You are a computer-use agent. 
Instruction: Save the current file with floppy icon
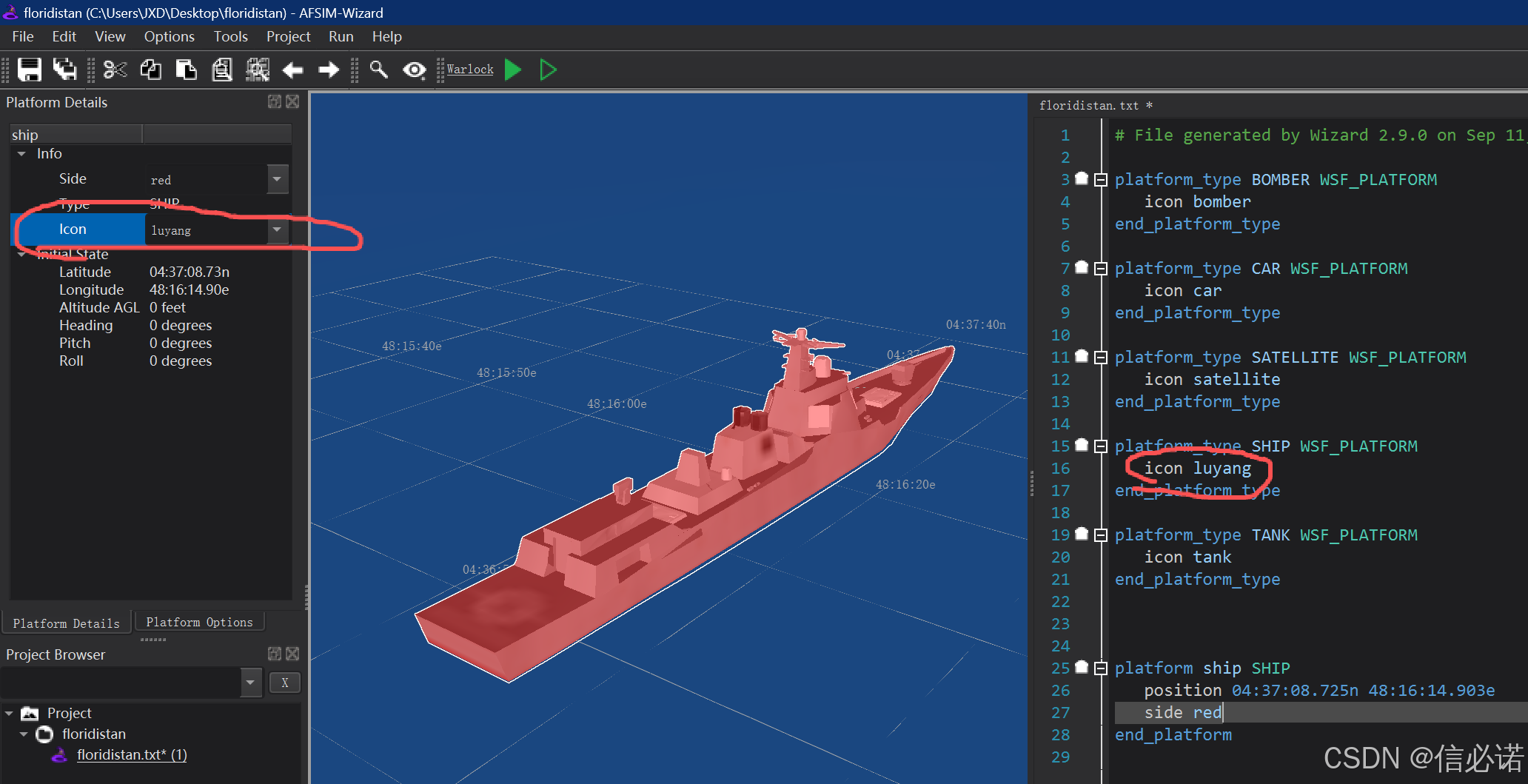30,70
